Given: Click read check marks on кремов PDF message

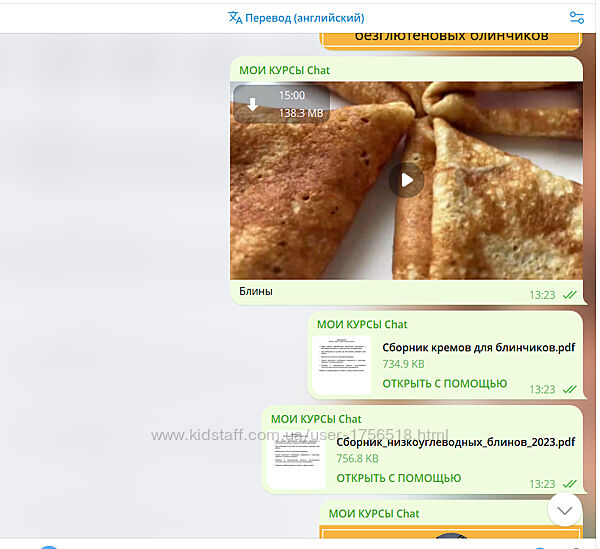Looking at the screenshot, I should click(570, 389).
